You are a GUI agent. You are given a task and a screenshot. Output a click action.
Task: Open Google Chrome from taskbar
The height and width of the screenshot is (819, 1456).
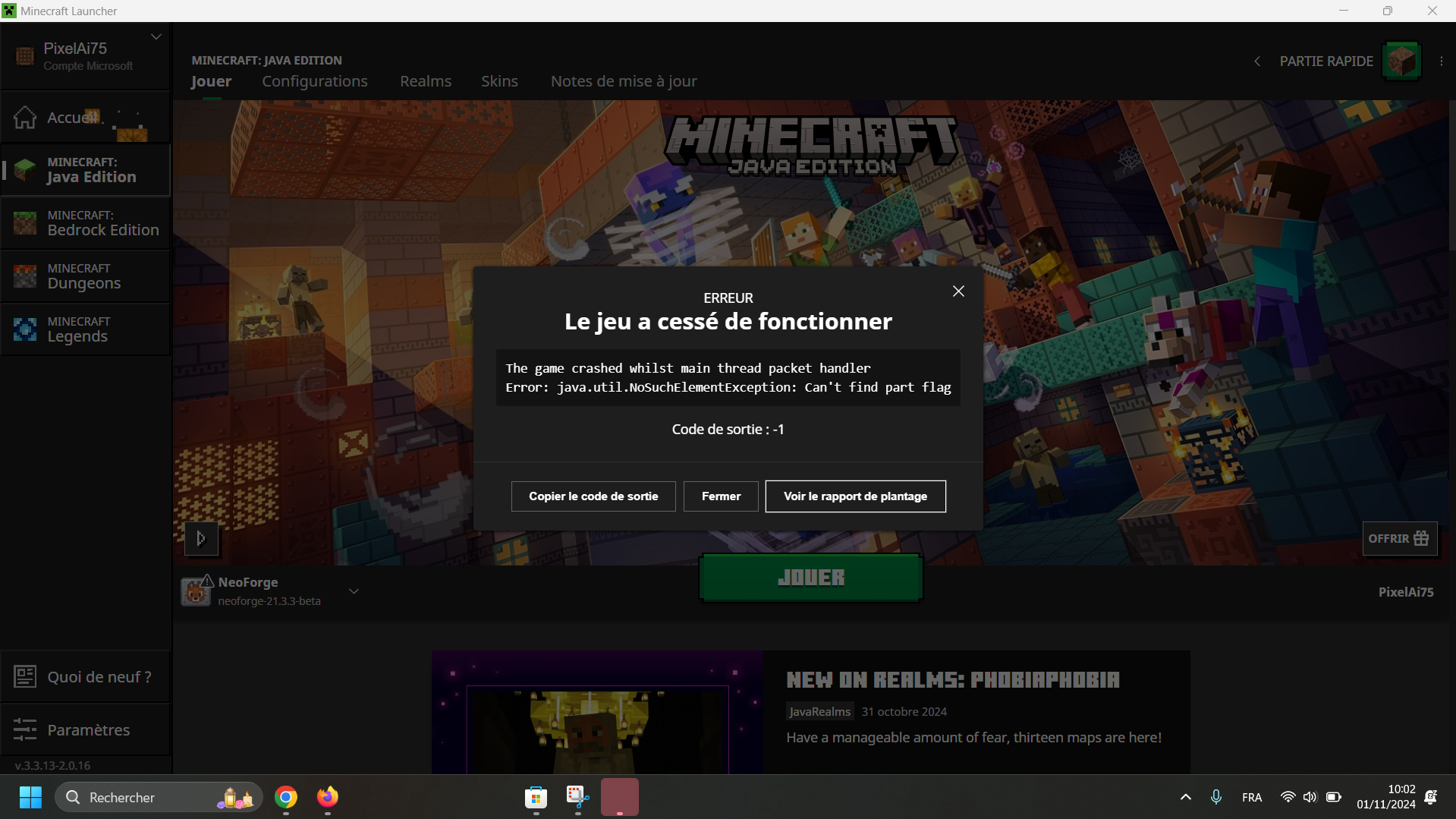pyautogui.click(x=286, y=797)
